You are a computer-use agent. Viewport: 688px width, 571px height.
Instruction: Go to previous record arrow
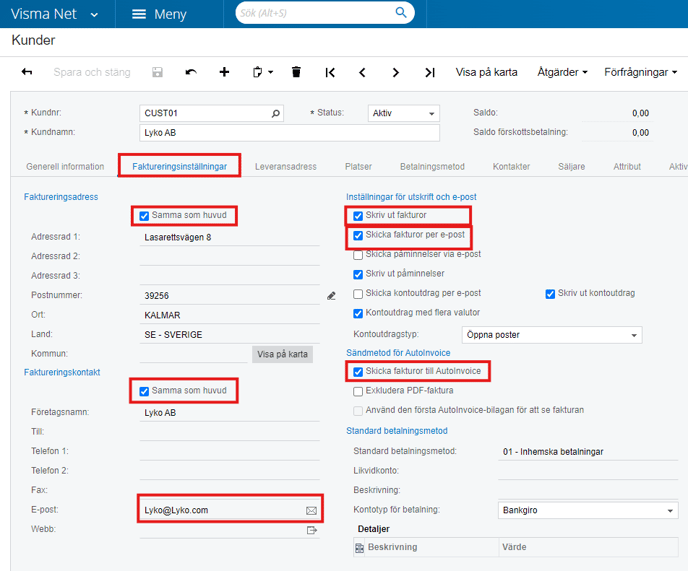pyautogui.click(x=362, y=72)
